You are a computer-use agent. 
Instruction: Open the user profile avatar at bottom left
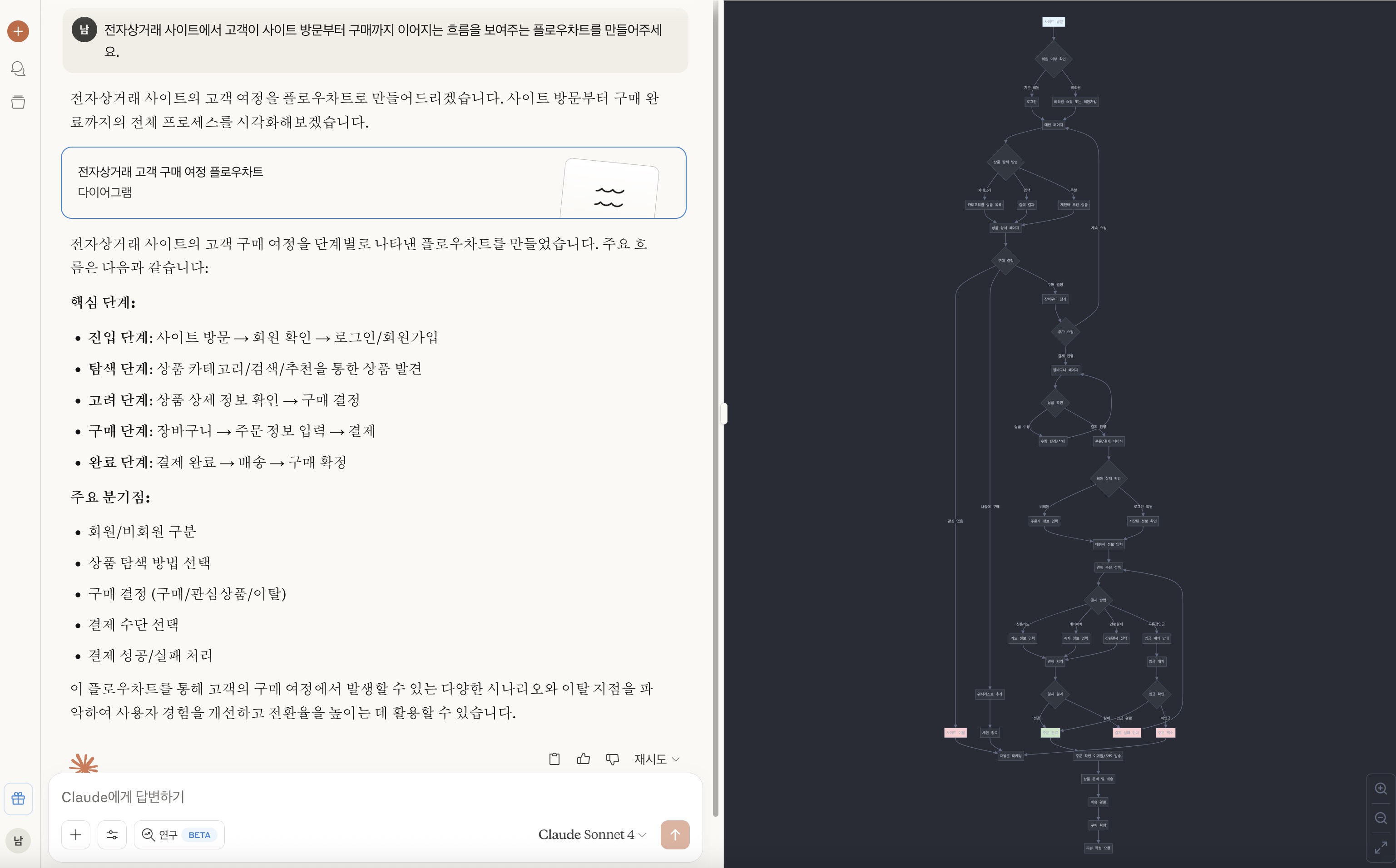pyautogui.click(x=18, y=841)
